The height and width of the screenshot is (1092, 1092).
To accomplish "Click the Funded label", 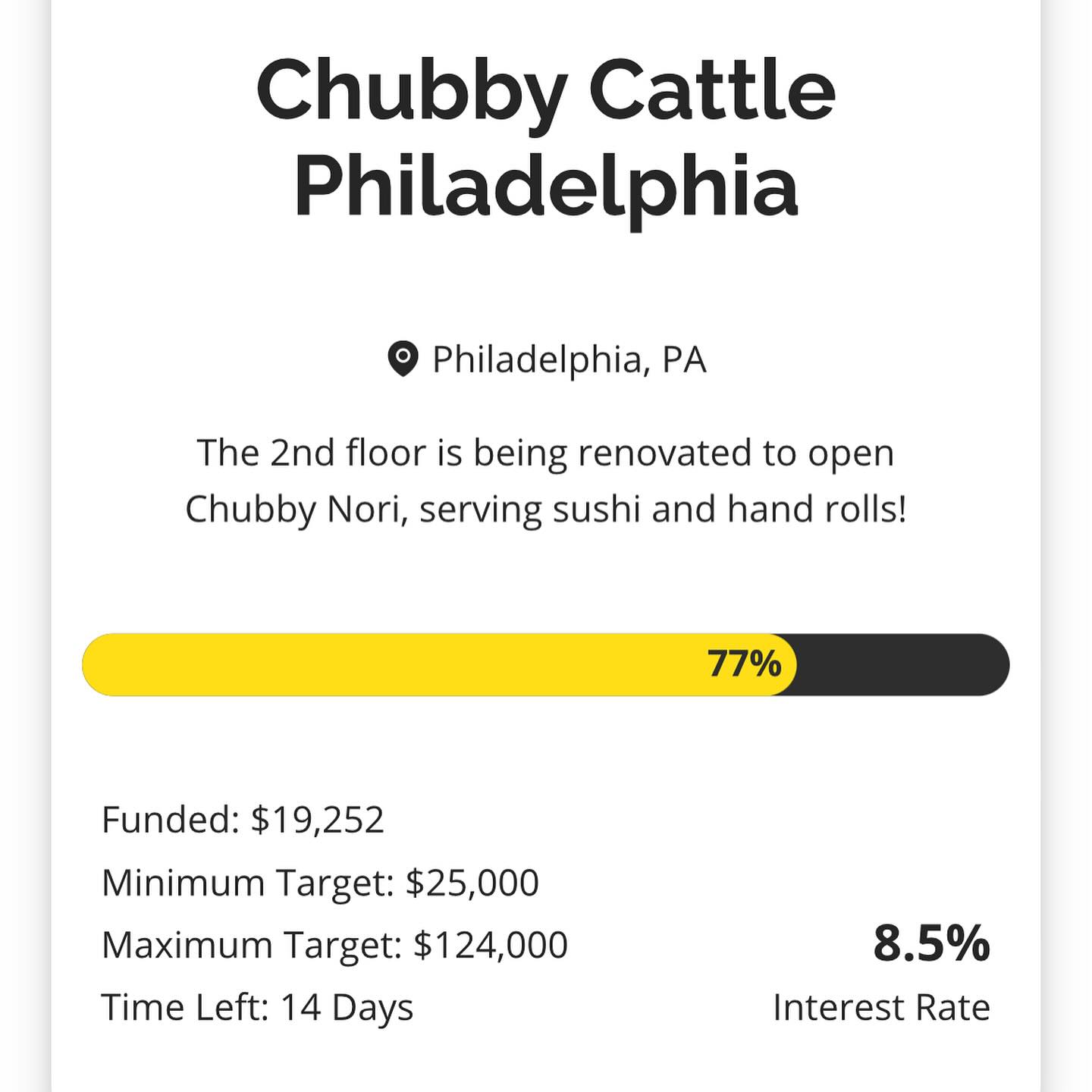I will [x=171, y=820].
